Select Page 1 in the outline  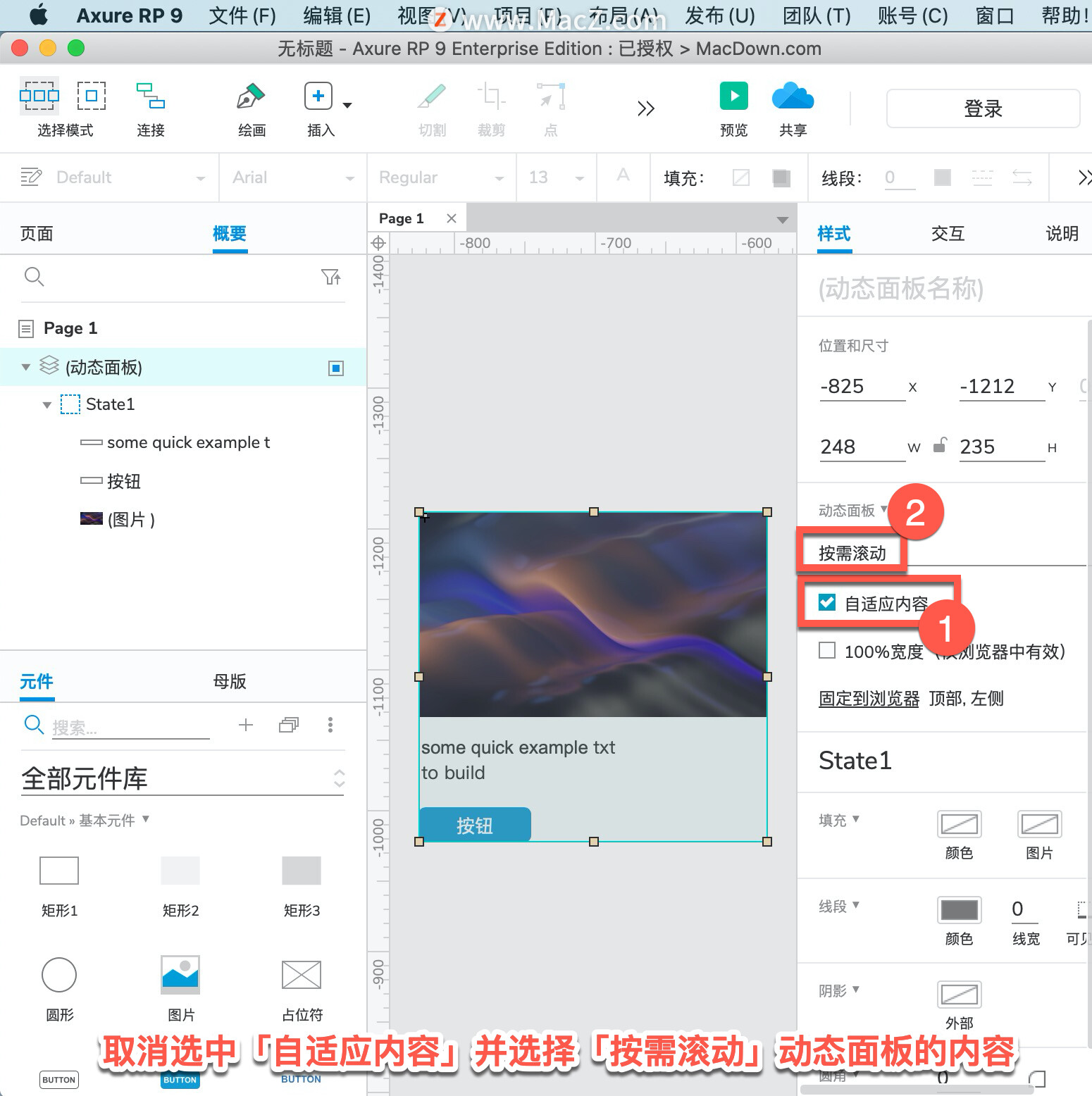(x=70, y=328)
